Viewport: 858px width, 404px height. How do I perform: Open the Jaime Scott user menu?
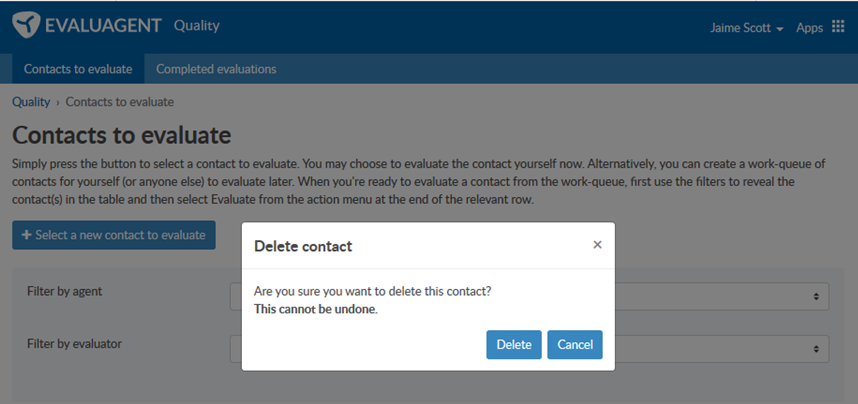pos(746,28)
